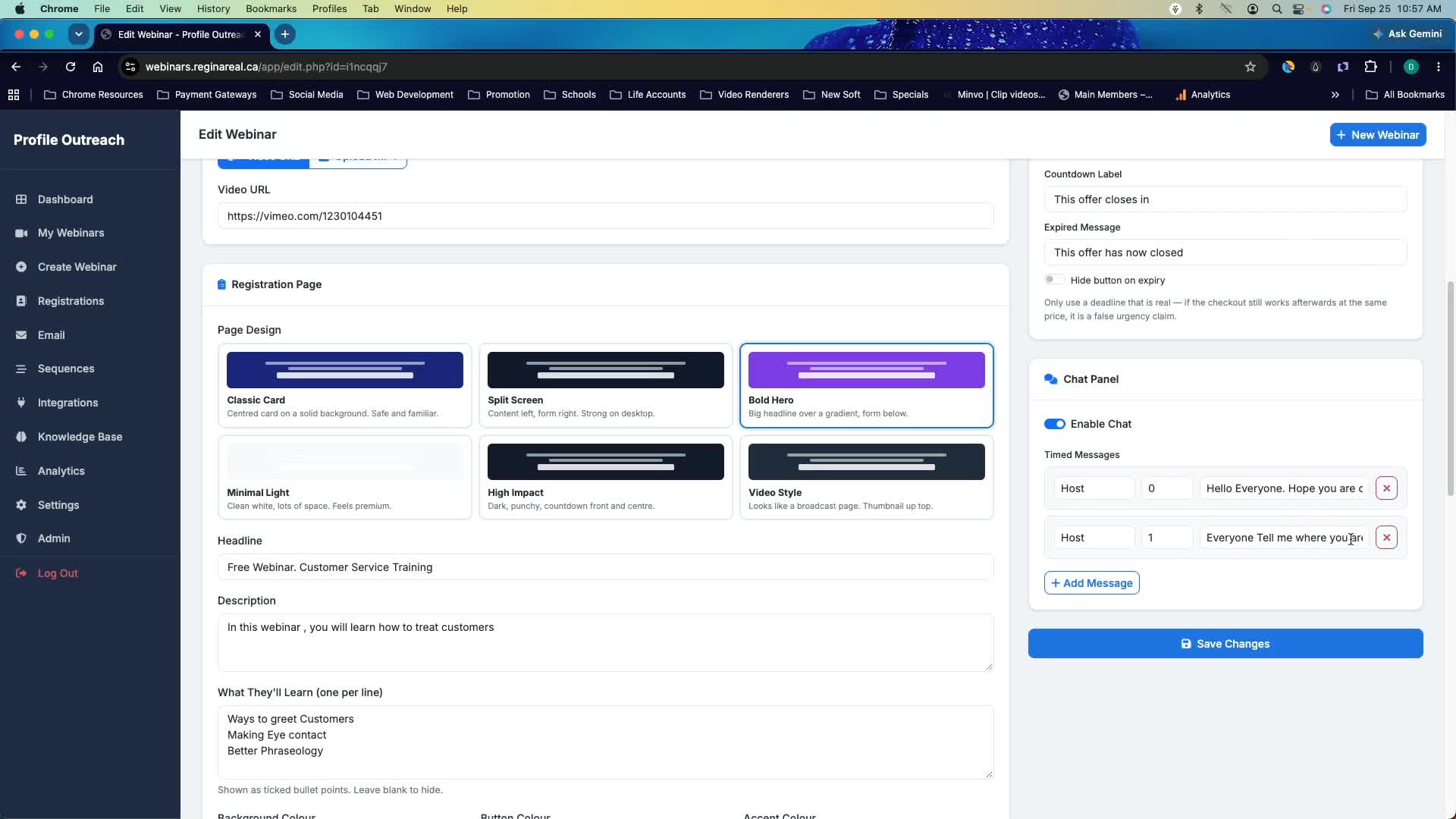Click the Video URL field
The width and height of the screenshot is (1456, 819).
pyautogui.click(x=606, y=216)
